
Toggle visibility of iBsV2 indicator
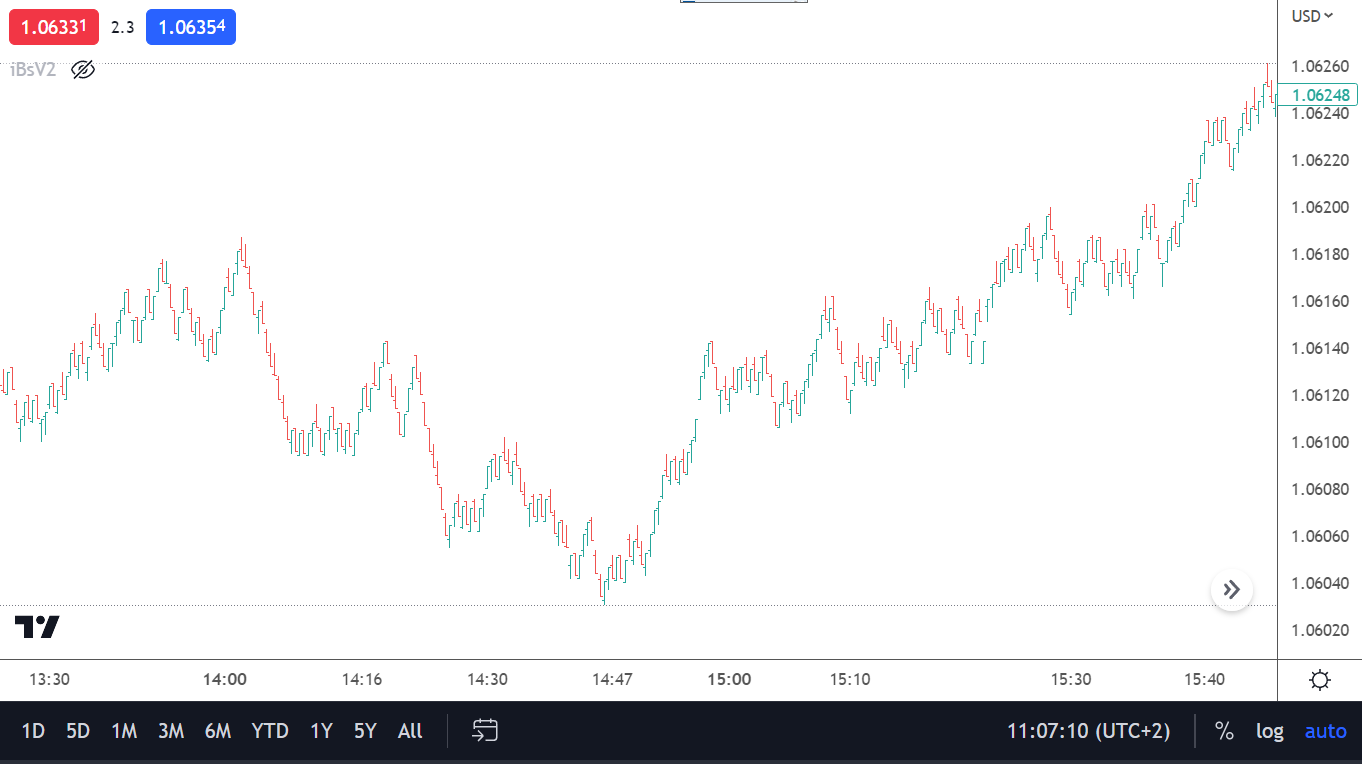(x=83, y=70)
